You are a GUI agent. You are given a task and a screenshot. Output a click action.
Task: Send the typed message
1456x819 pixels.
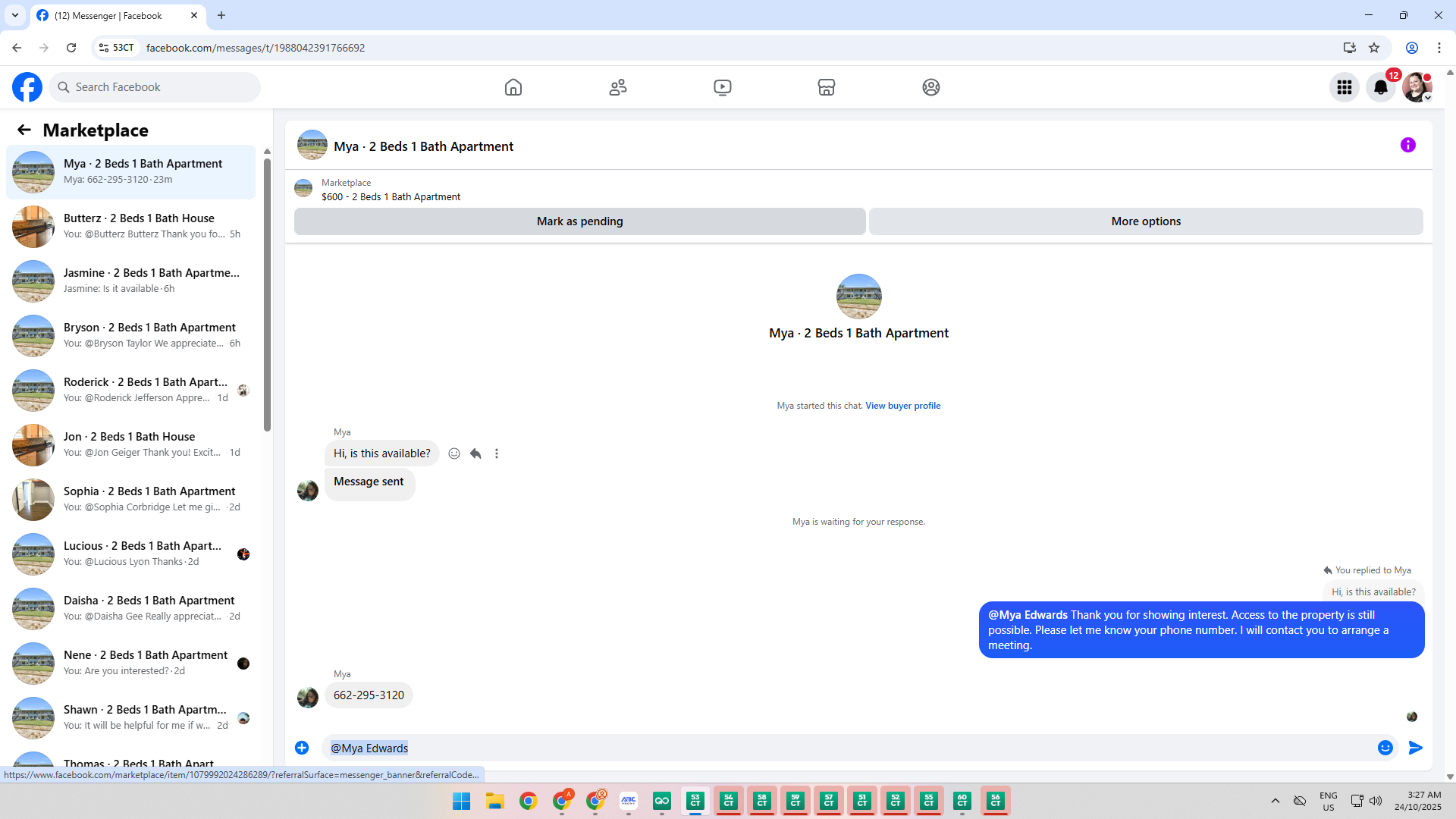pos(1416,748)
